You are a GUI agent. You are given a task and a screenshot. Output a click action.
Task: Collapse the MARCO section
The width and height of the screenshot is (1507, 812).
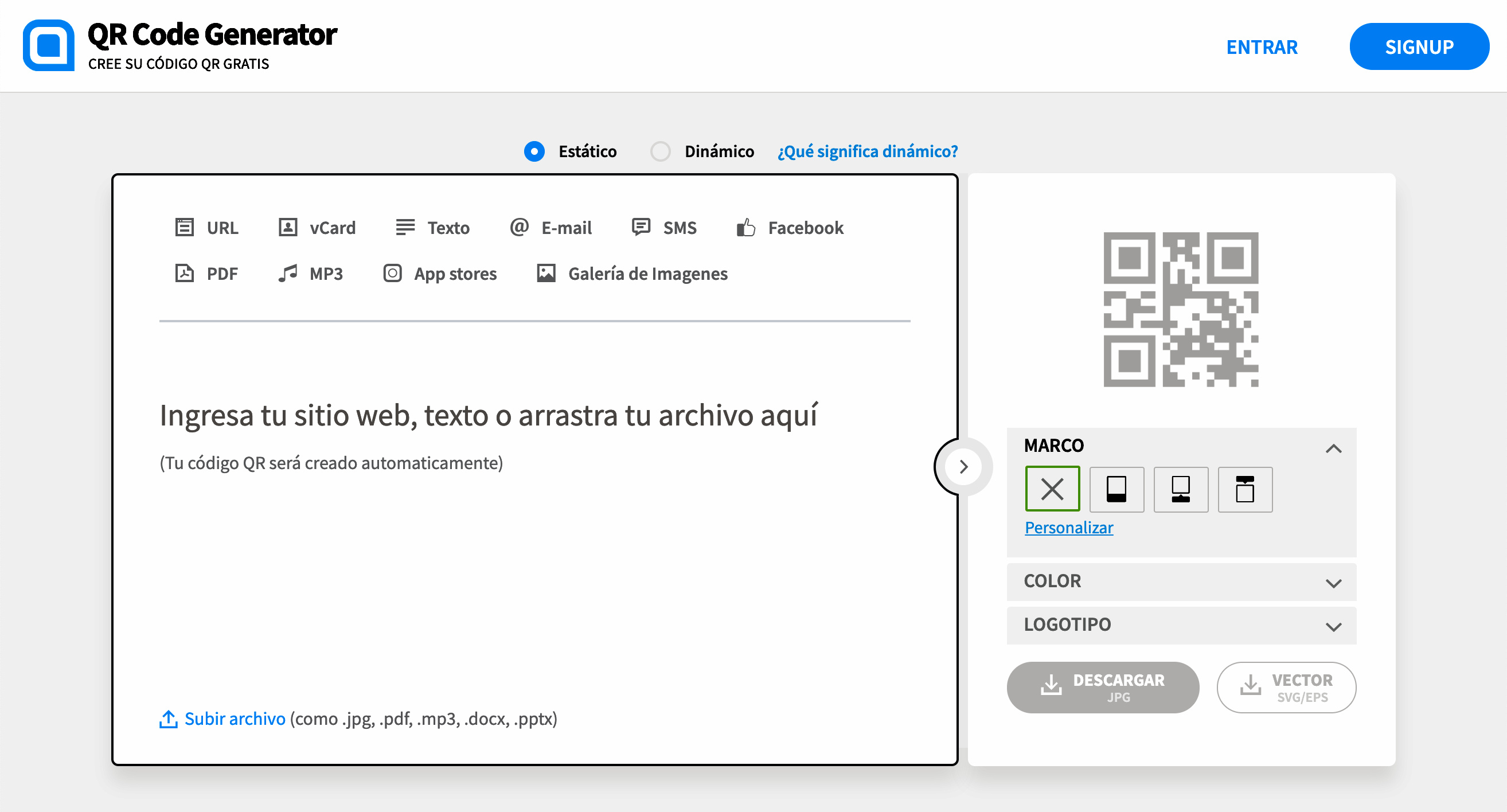(1334, 448)
